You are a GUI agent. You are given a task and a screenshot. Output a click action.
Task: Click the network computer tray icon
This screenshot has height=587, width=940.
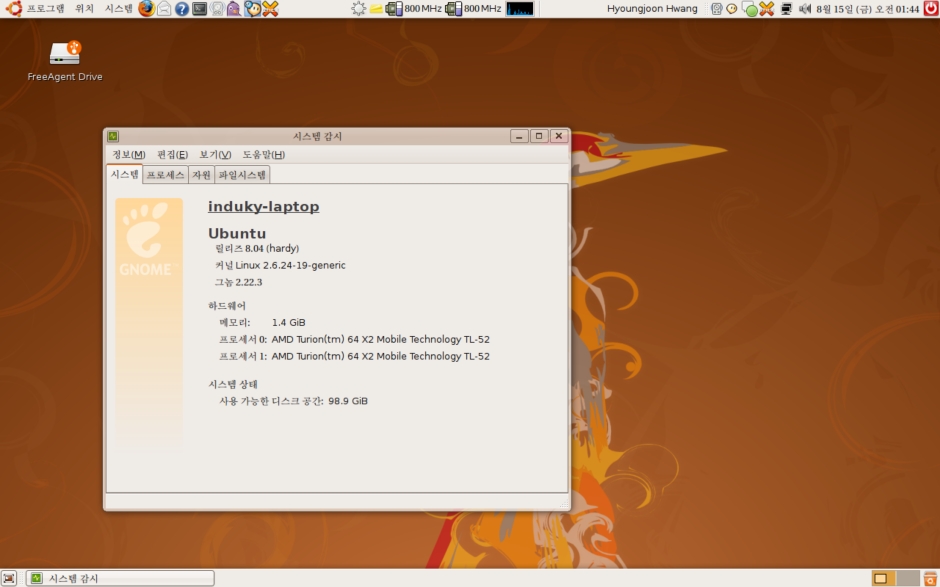click(x=786, y=8)
